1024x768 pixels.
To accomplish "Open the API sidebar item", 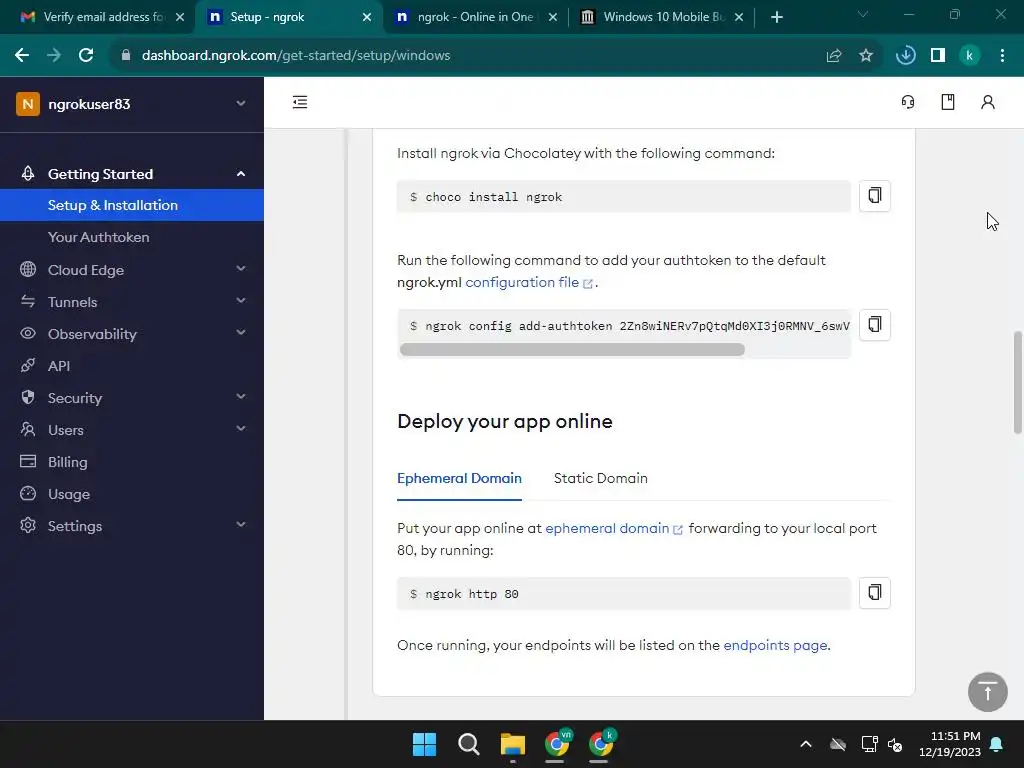I will pyautogui.click(x=59, y=366).
